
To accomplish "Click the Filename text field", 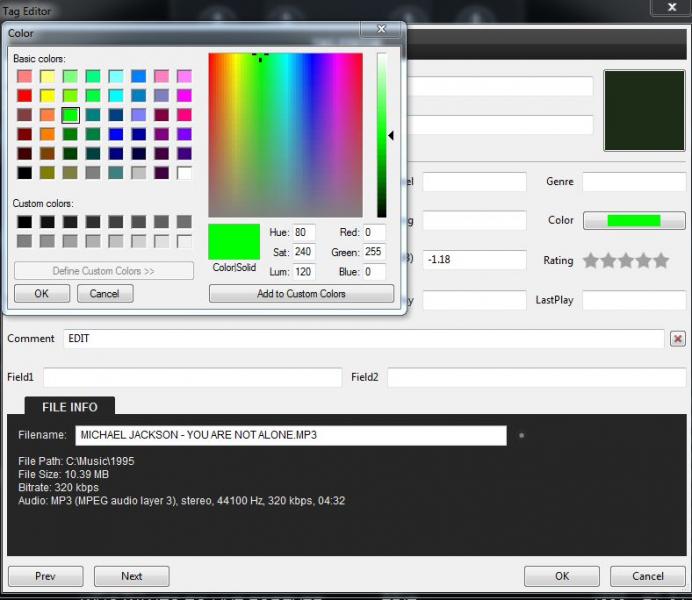I will 290,436.
